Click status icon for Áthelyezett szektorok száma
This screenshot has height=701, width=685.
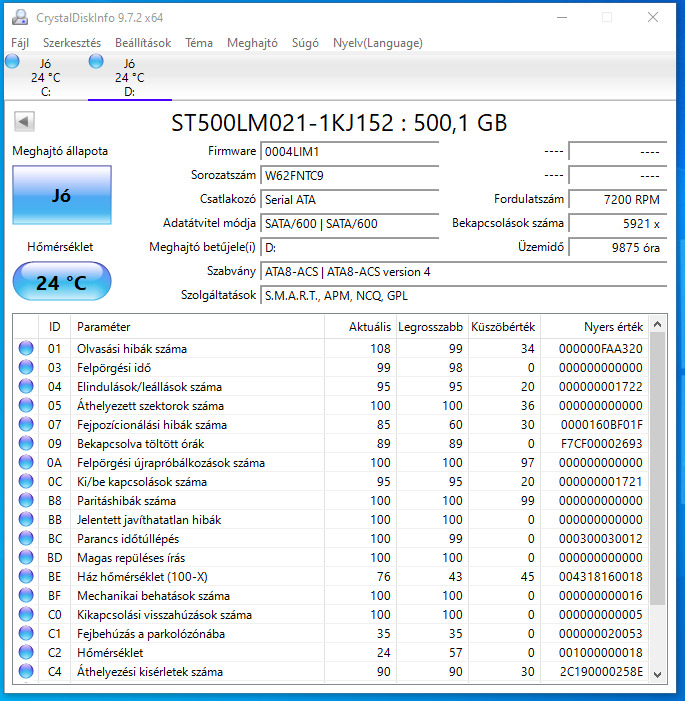click(26, 405)
